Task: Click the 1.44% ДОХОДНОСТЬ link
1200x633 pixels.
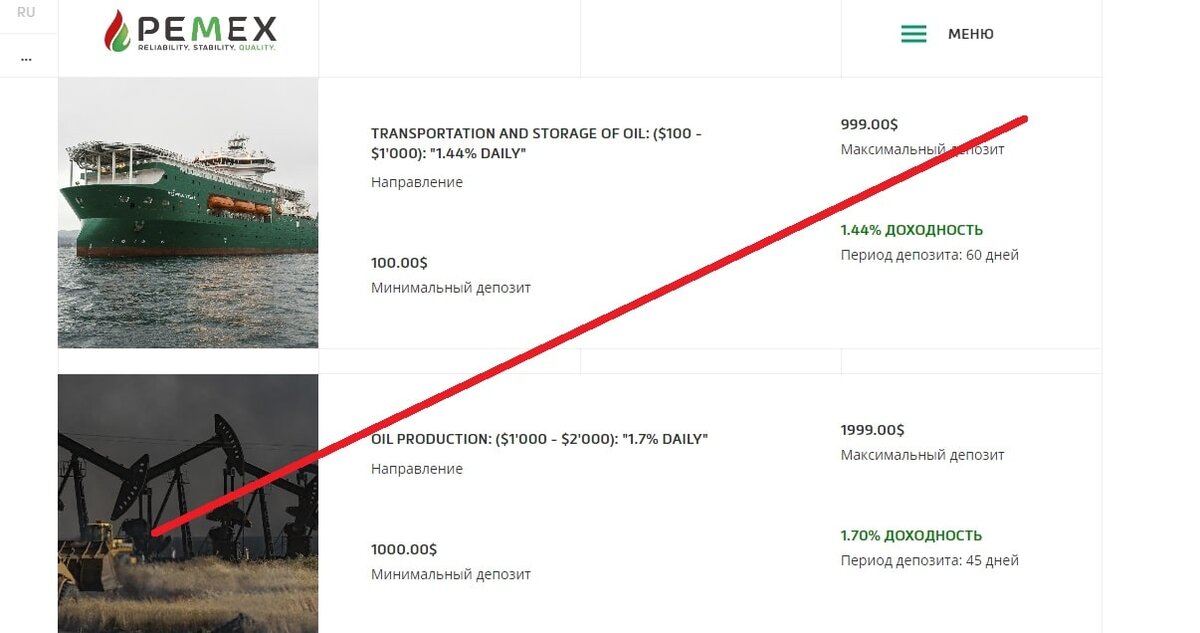Action: [911, 229]
